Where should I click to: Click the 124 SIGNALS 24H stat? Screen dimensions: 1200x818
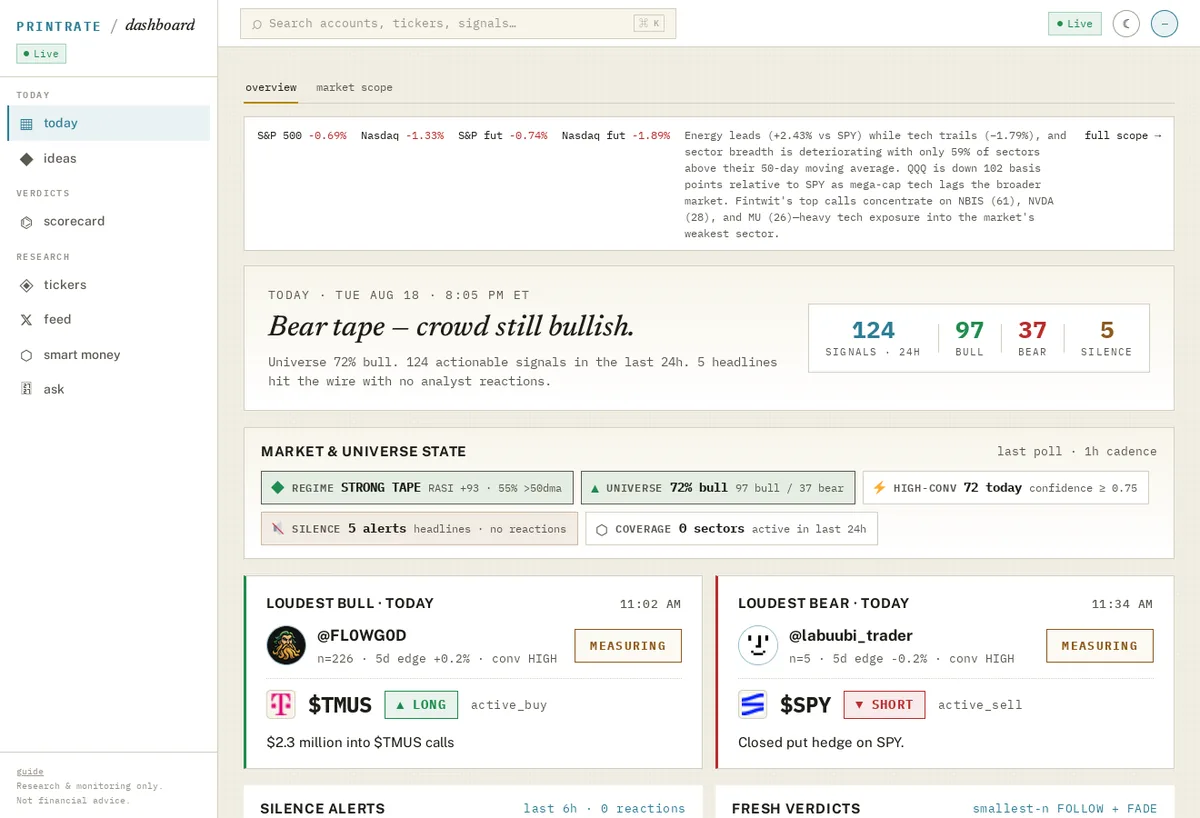(873, 338)
